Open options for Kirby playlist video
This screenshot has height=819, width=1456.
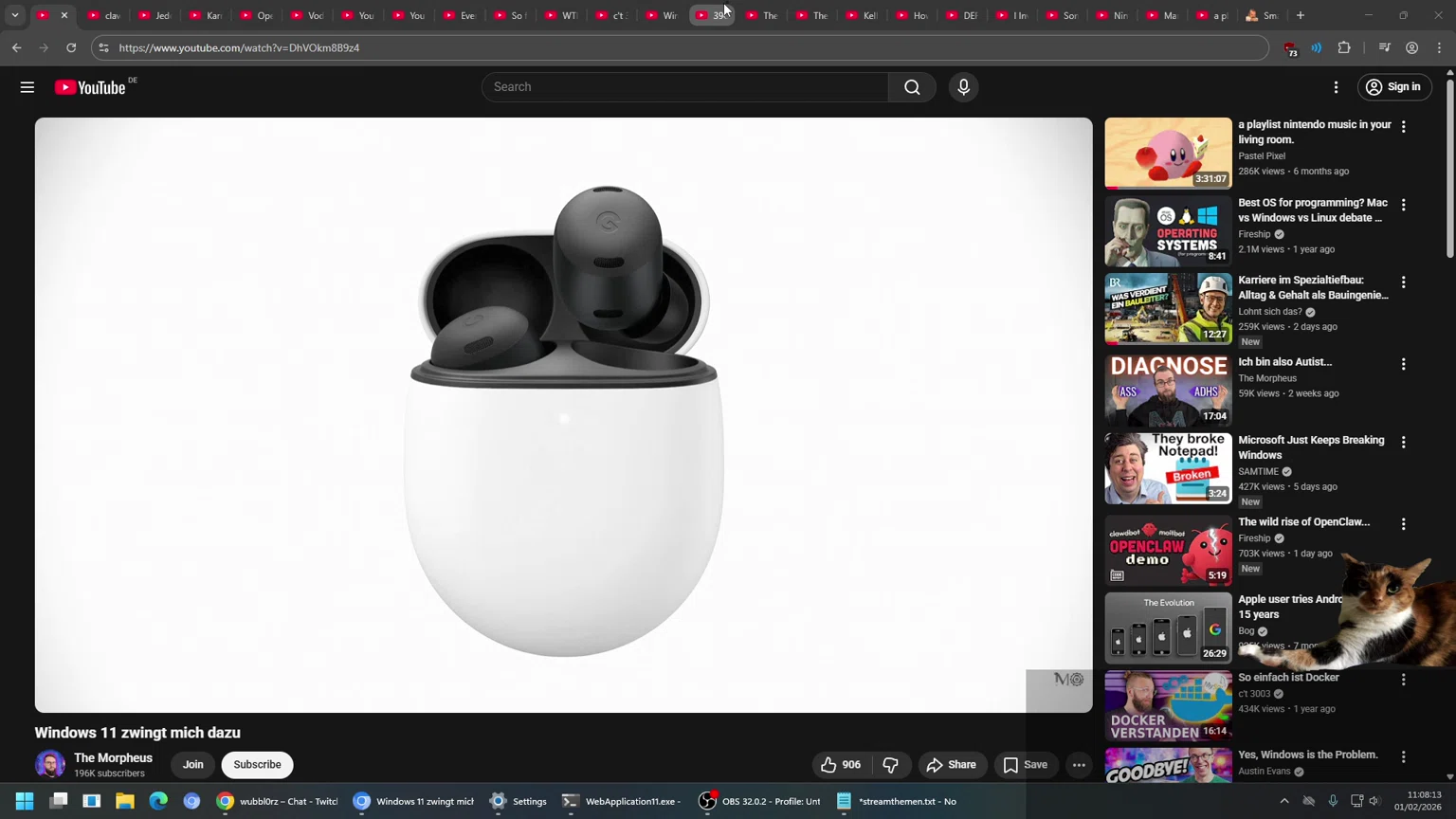1404,126
